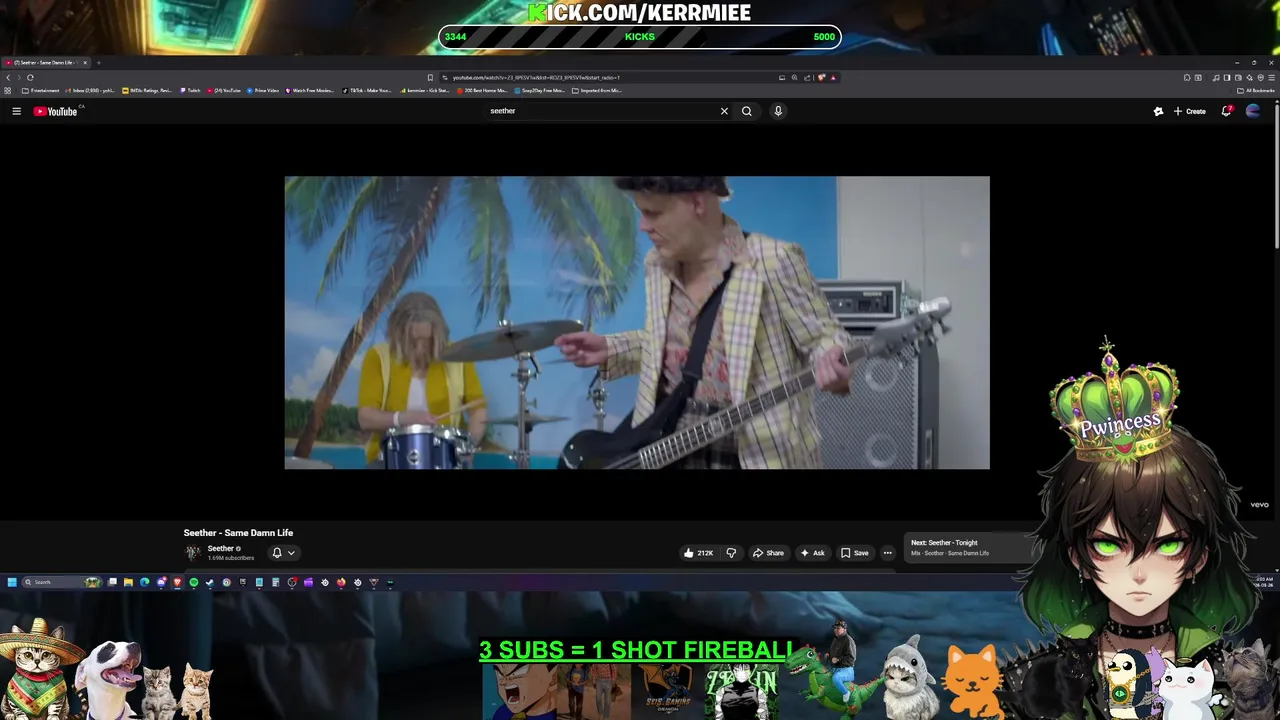Image resolution: width=1280 pixels, height=720 pixels.
Task: Click the magnifier search button
Action: (746, 111)
